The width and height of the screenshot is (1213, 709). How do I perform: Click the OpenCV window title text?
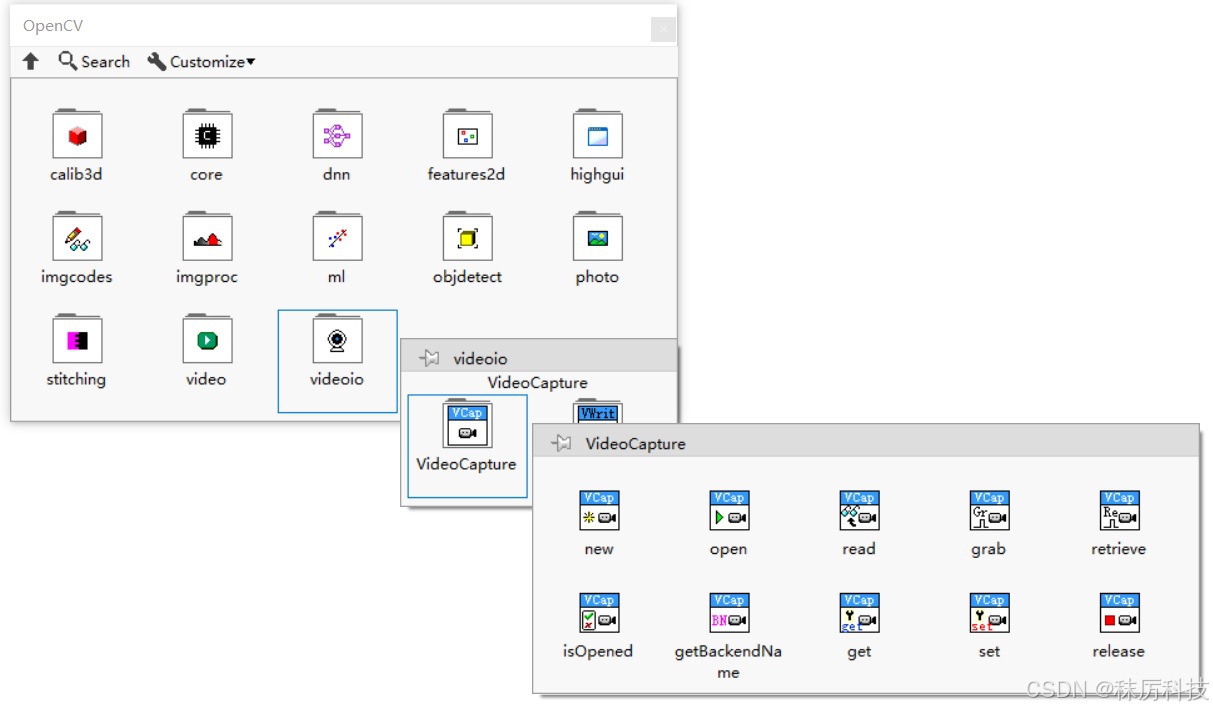point(53,26)
